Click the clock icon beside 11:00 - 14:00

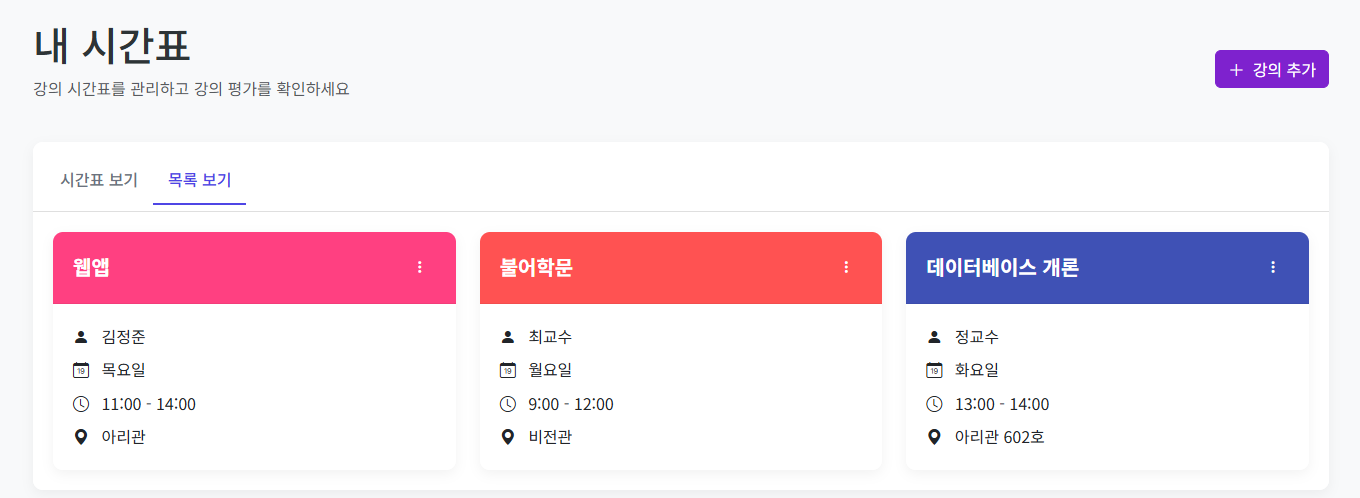[x=81, y=404]
